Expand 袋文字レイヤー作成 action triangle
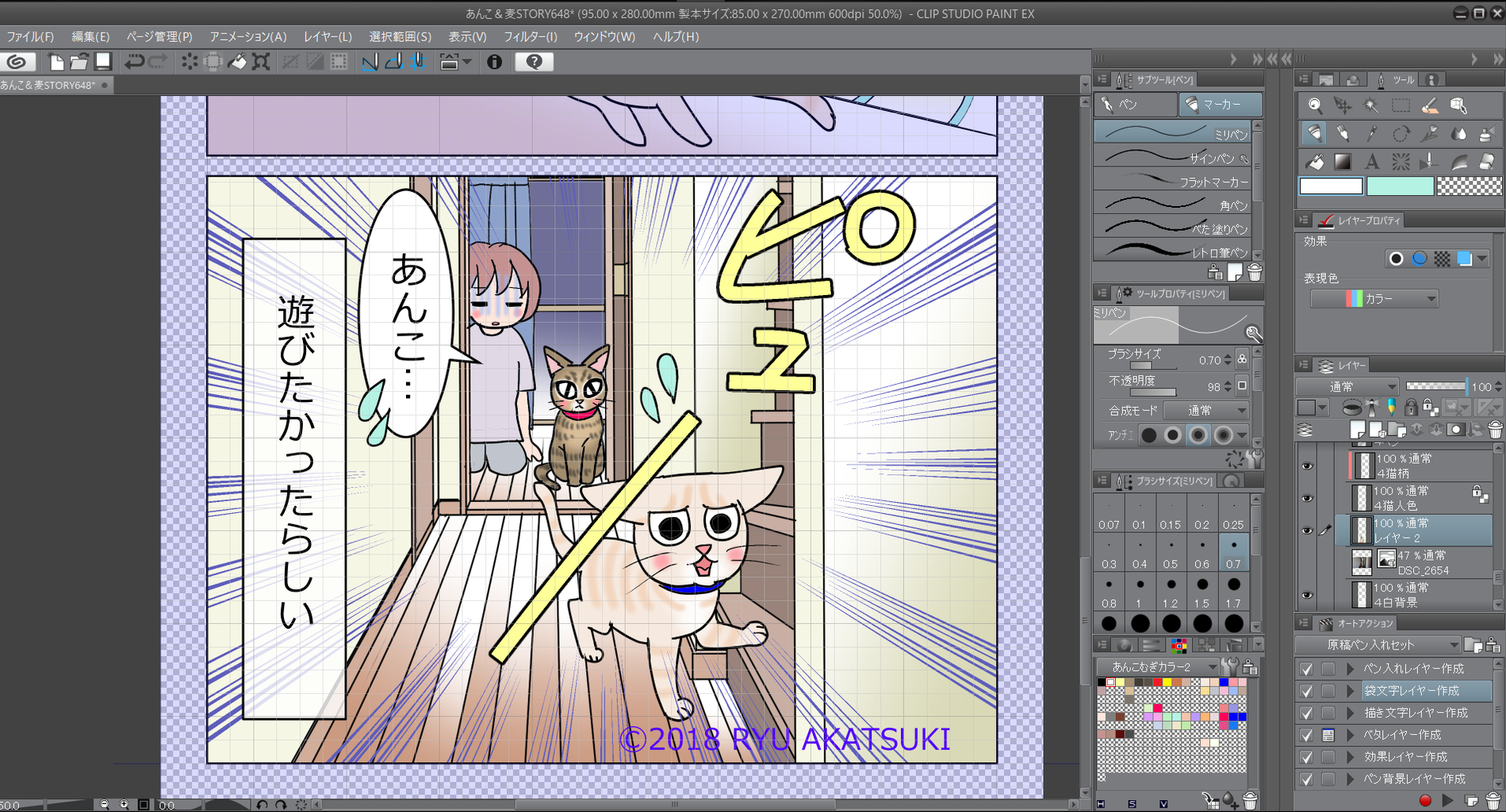This screenshot has width=1506, height=812. [x=1350, y=691]
